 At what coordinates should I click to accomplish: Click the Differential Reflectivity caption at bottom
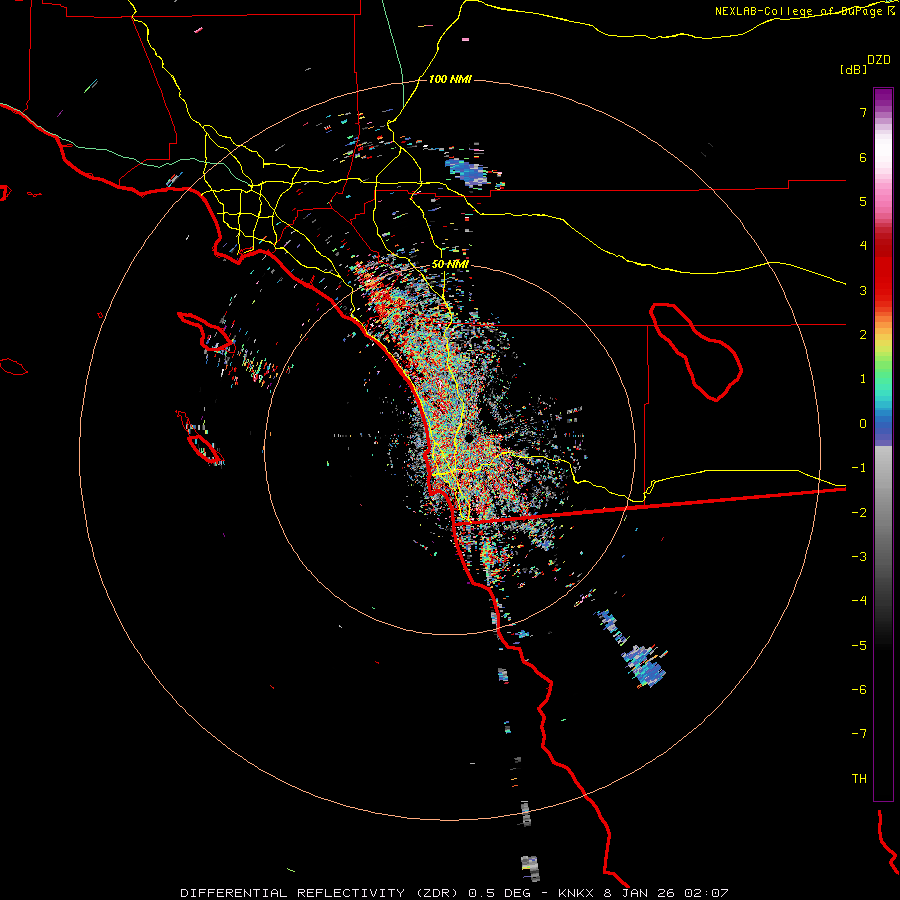pos(454,893)
